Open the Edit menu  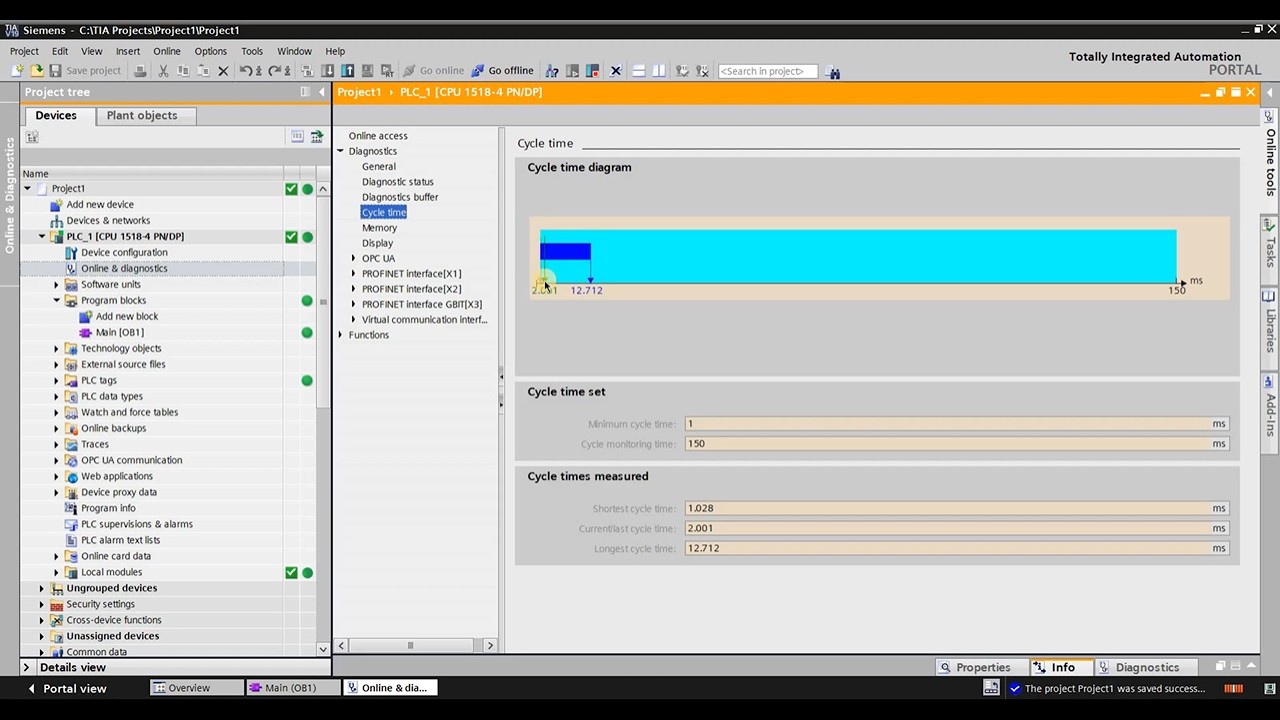click(x=60, y=51)
